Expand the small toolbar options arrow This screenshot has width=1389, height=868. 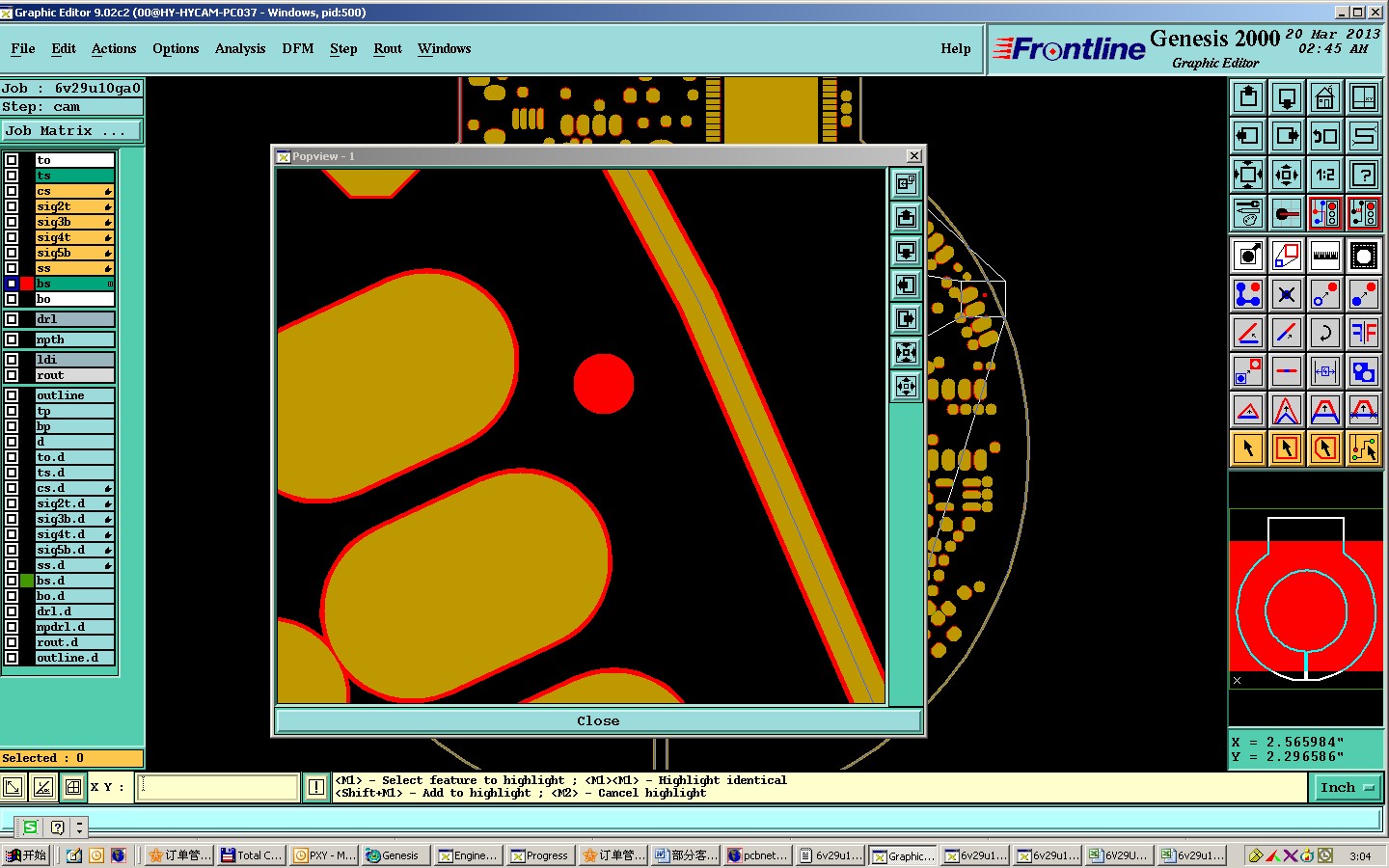coord(80,827)
